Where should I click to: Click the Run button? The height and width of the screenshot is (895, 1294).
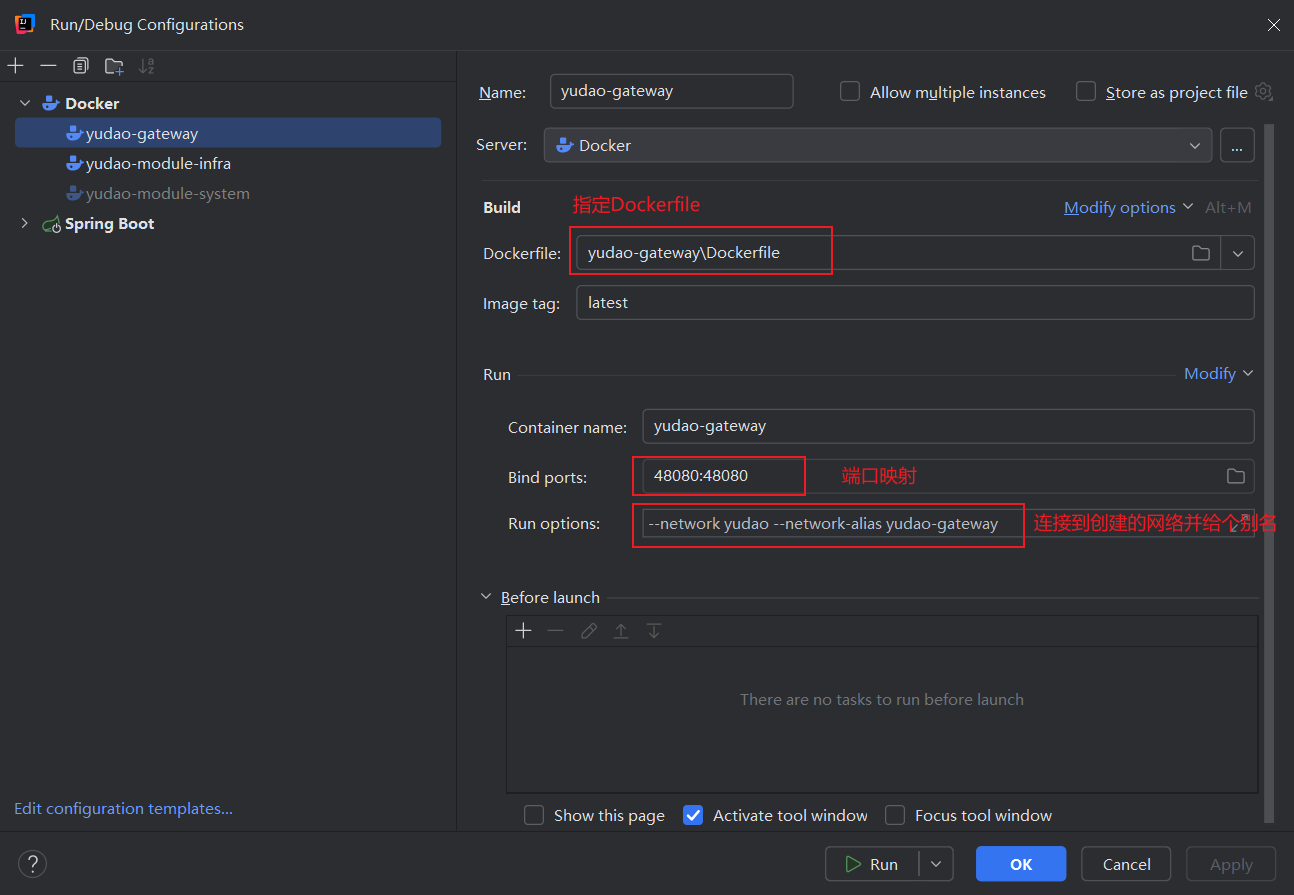[x=872, y=864]
